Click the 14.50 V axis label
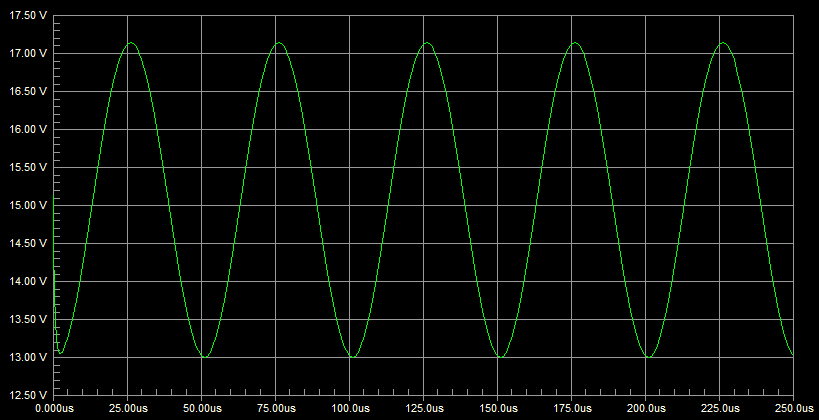The width and height of the screenshot is (819, 420). [x=28, y=243]
